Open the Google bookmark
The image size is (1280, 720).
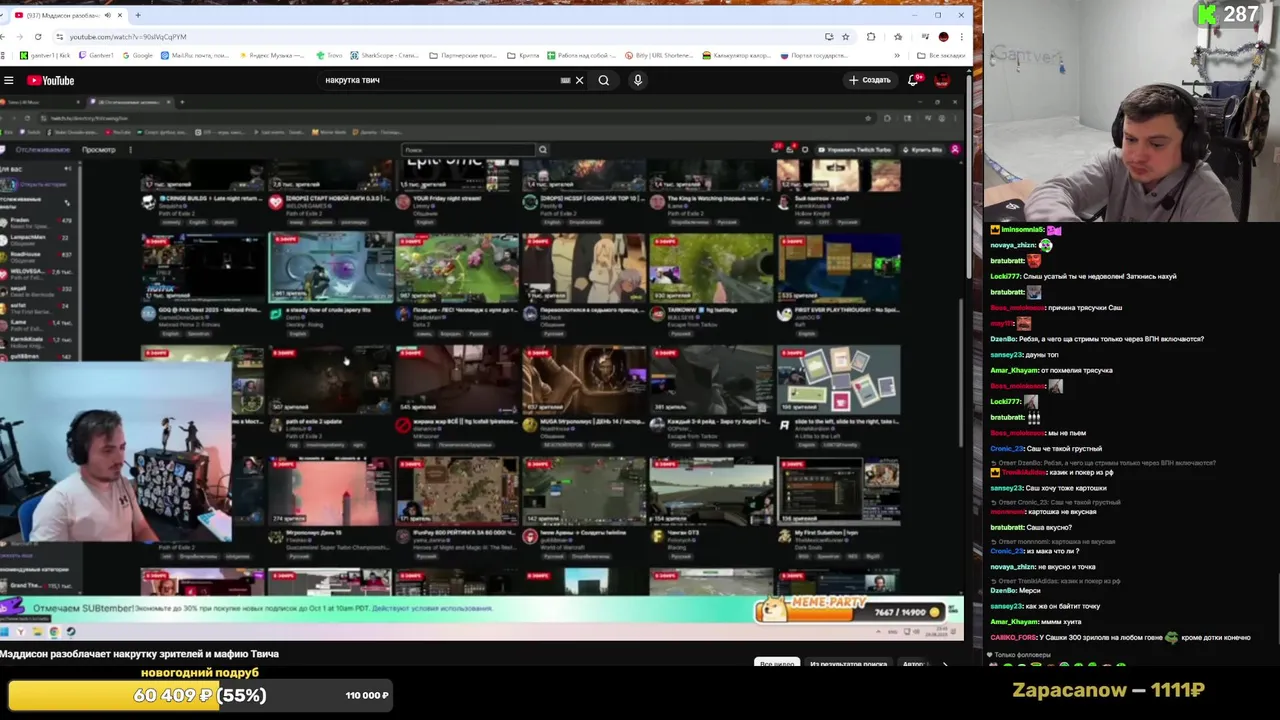(x=137, y=55)
